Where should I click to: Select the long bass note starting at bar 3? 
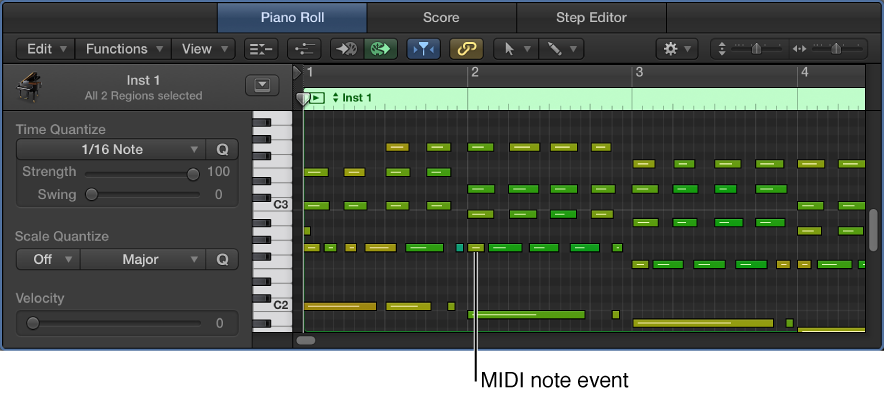[x=703, y=323]
